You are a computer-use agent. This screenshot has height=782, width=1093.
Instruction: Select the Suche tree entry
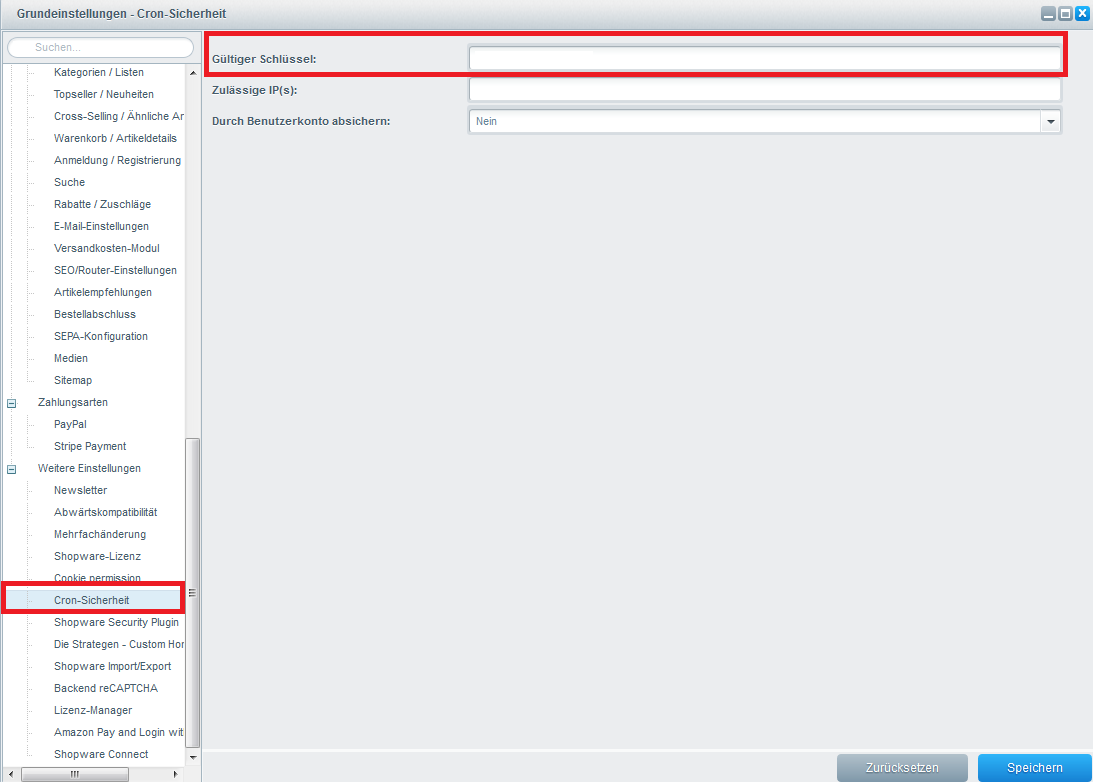click(x=69, y=182)
